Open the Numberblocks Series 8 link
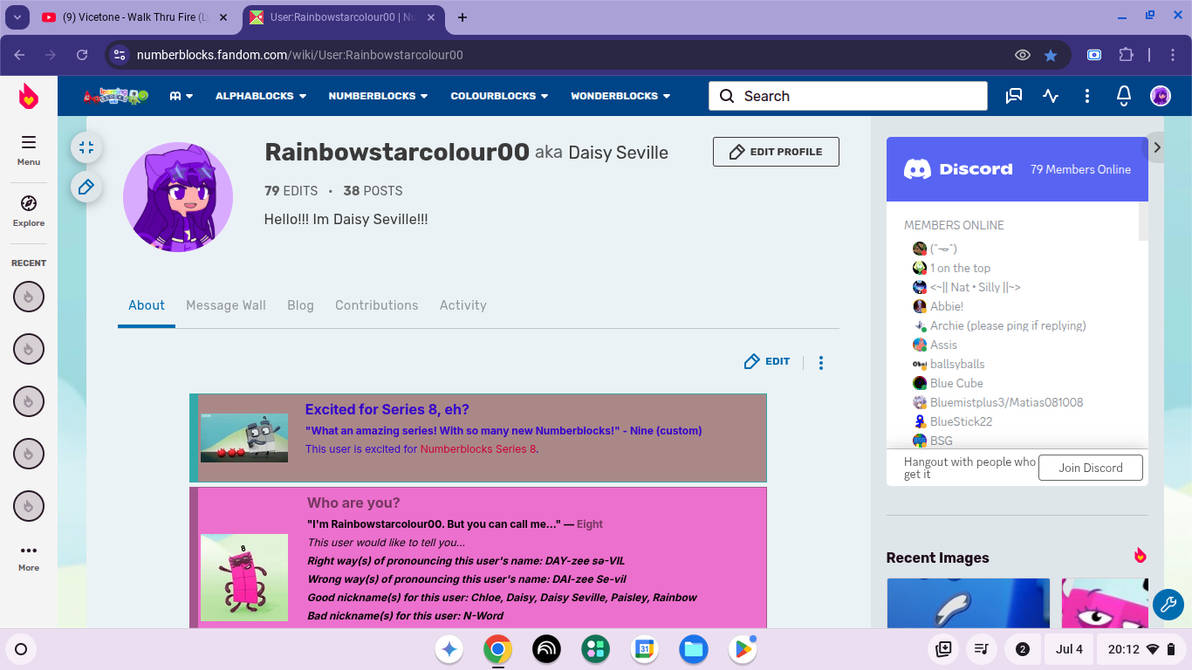 coord(478,449)
